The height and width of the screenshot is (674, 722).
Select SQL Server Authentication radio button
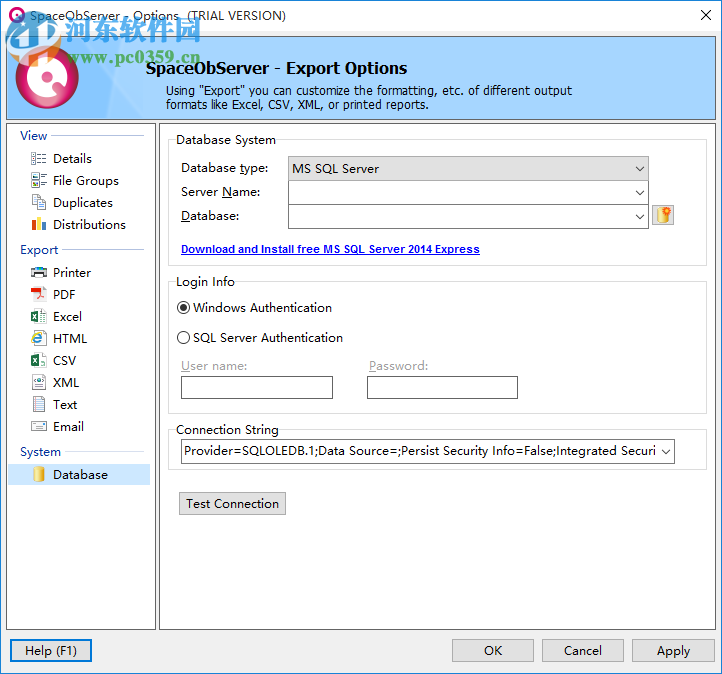183,338
